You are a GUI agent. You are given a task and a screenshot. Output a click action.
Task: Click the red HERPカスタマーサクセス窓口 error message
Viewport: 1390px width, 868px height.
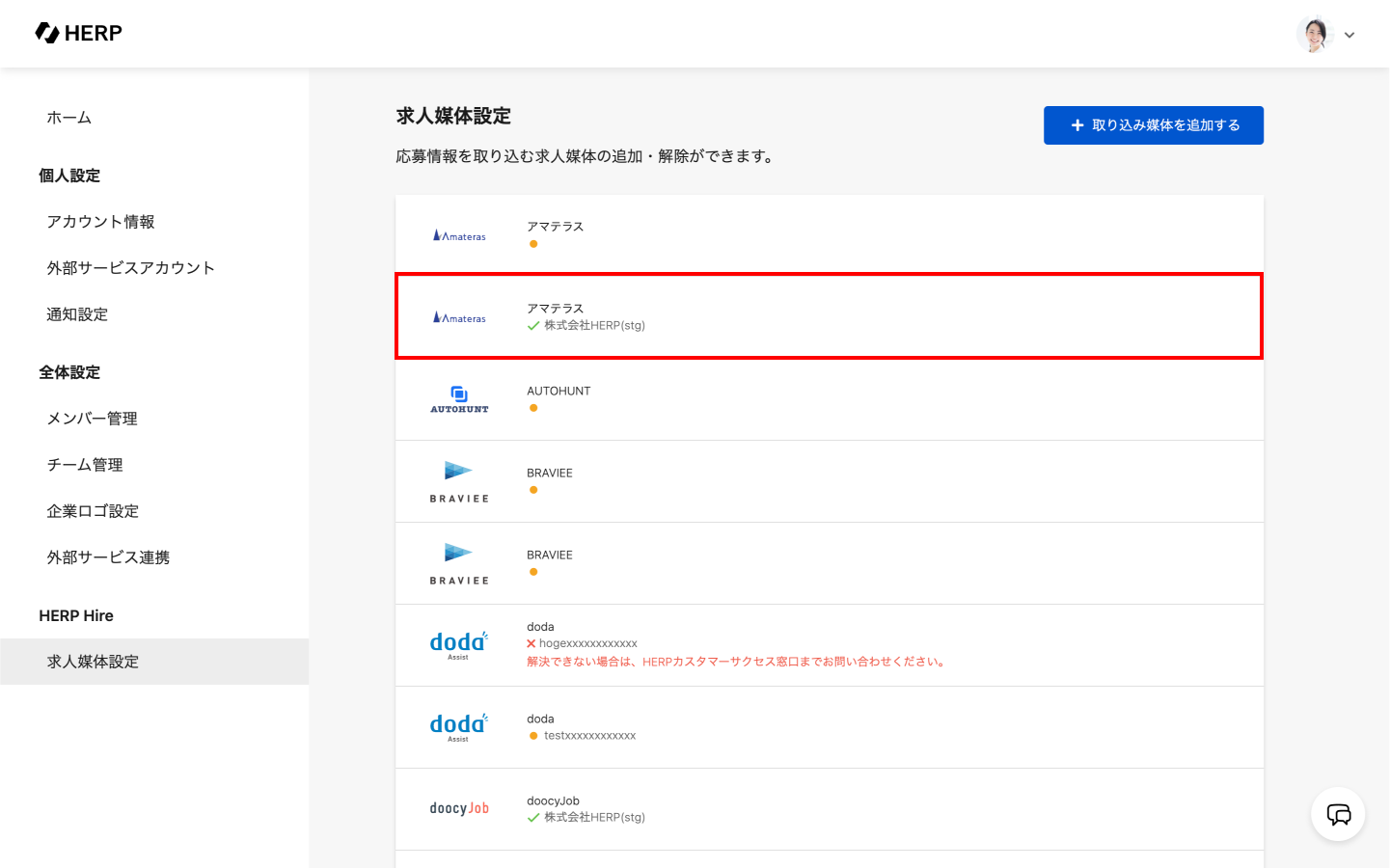point(738,662)
